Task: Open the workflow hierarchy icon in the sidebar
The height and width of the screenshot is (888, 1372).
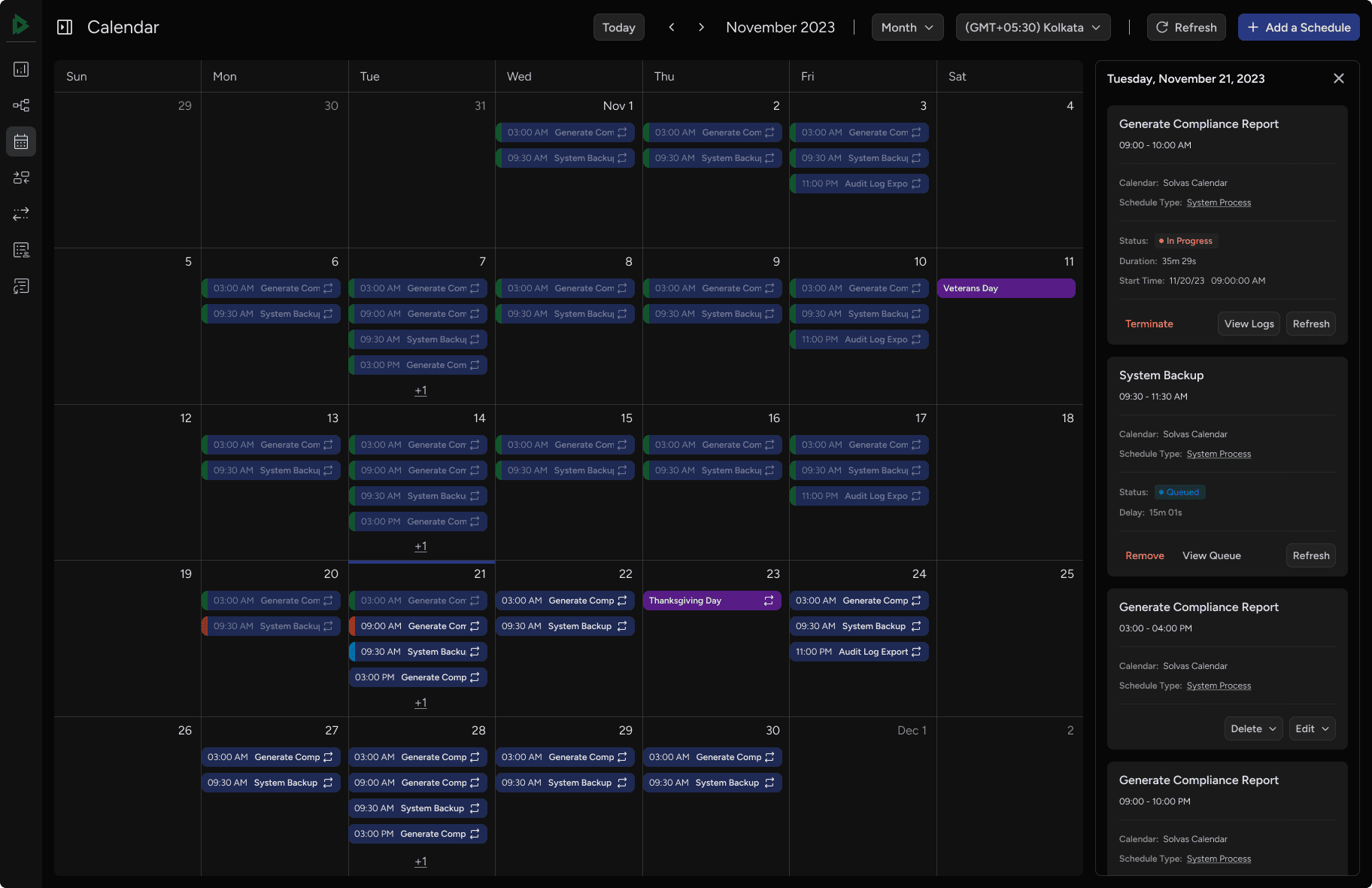Action: point(21,105)
